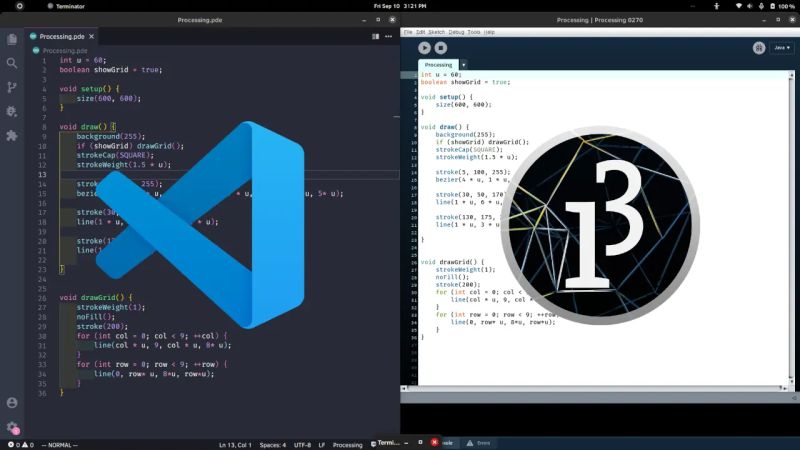The height and width of the screenshot is (450, 800).
Task: Open the Extensions view in VS Code
Action: (x=12, y=135)
